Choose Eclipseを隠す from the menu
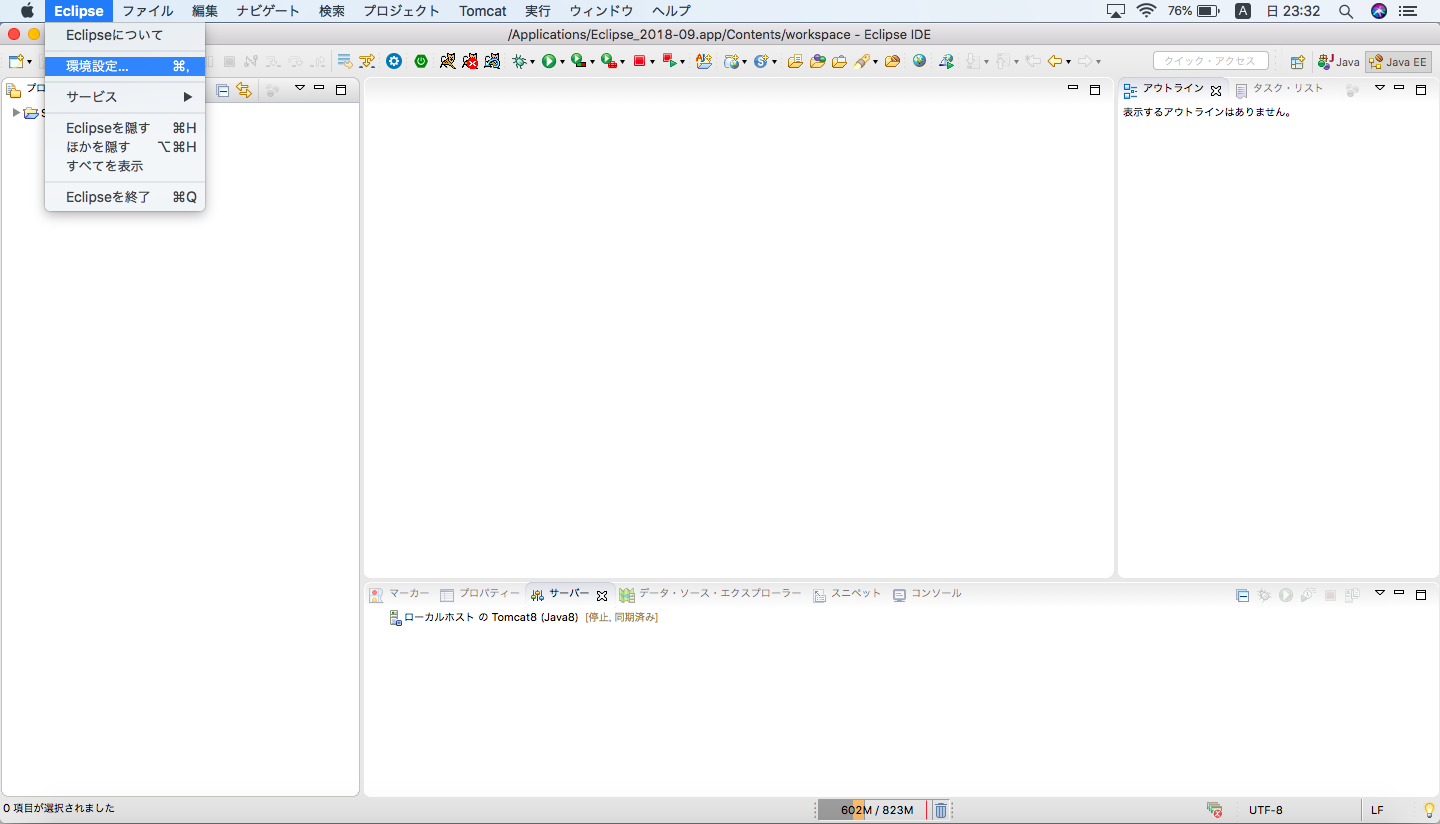Screen dimensions: 1440x824 coord(125,128)
